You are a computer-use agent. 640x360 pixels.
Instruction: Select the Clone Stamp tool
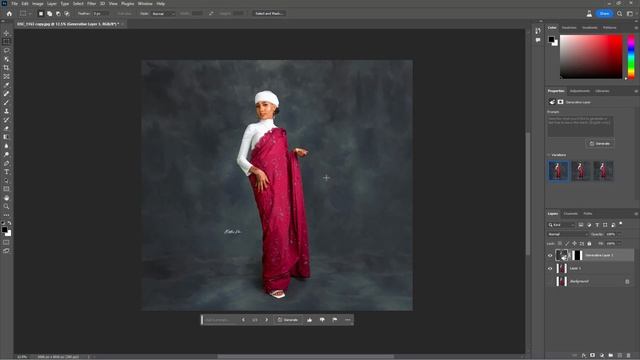coord(6,111)
